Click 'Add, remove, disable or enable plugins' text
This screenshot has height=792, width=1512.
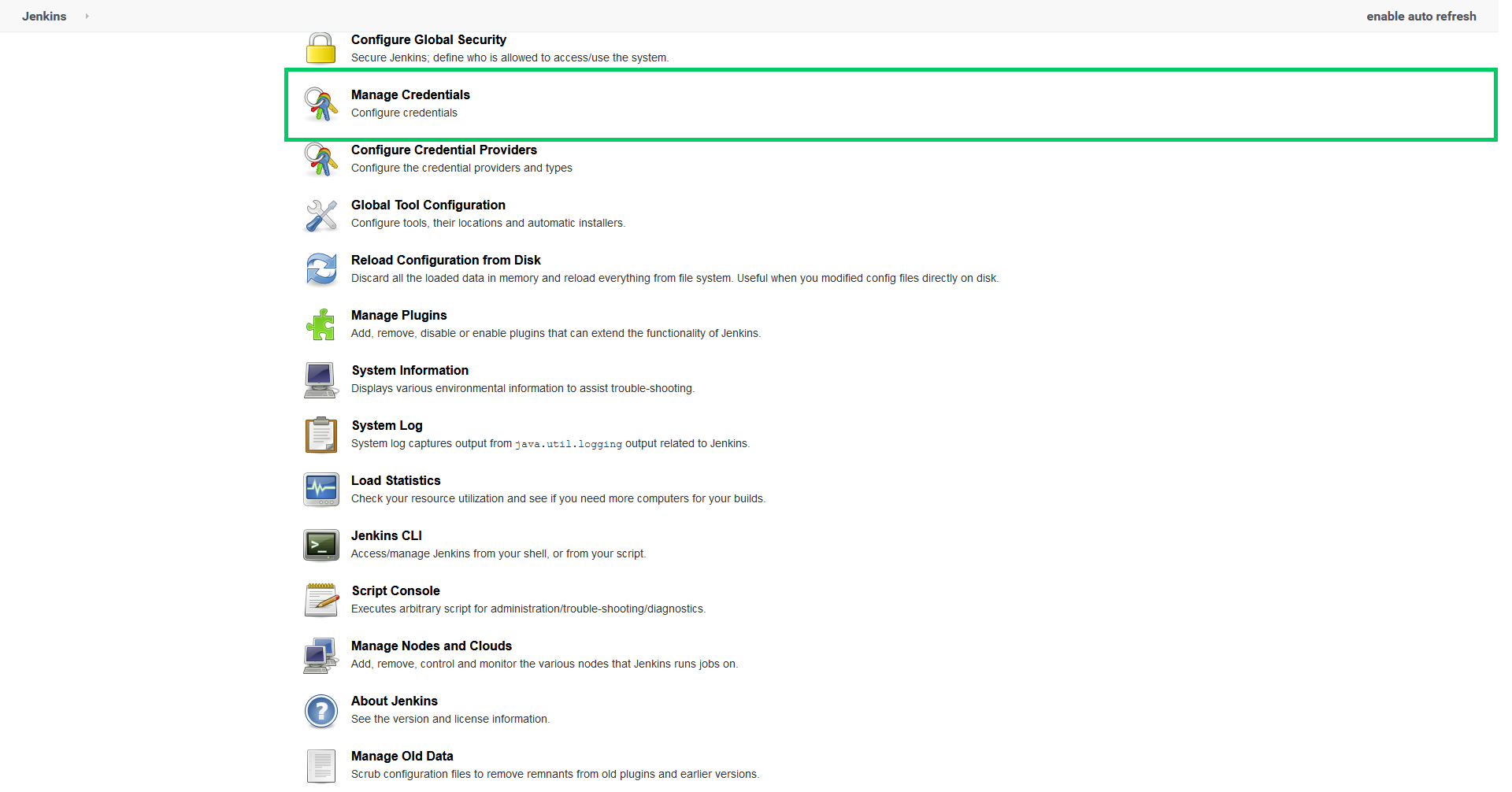[556, 333]
